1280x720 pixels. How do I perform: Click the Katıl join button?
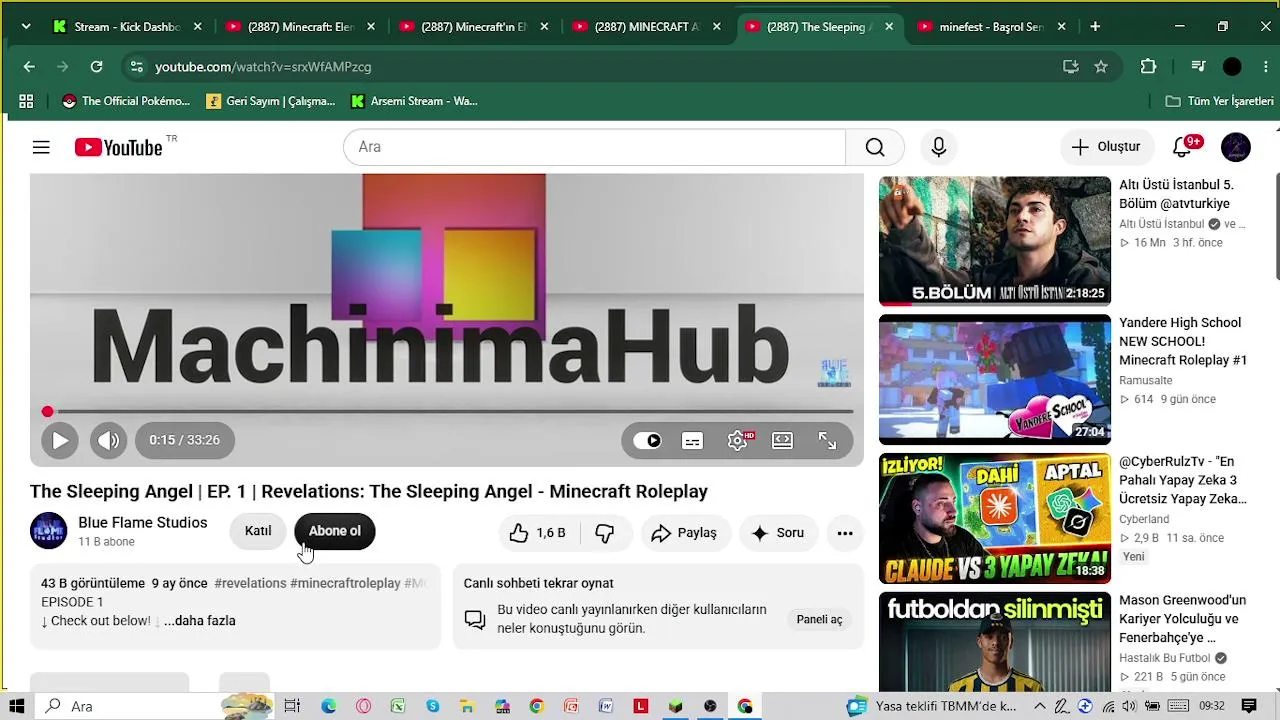(258, 531)
